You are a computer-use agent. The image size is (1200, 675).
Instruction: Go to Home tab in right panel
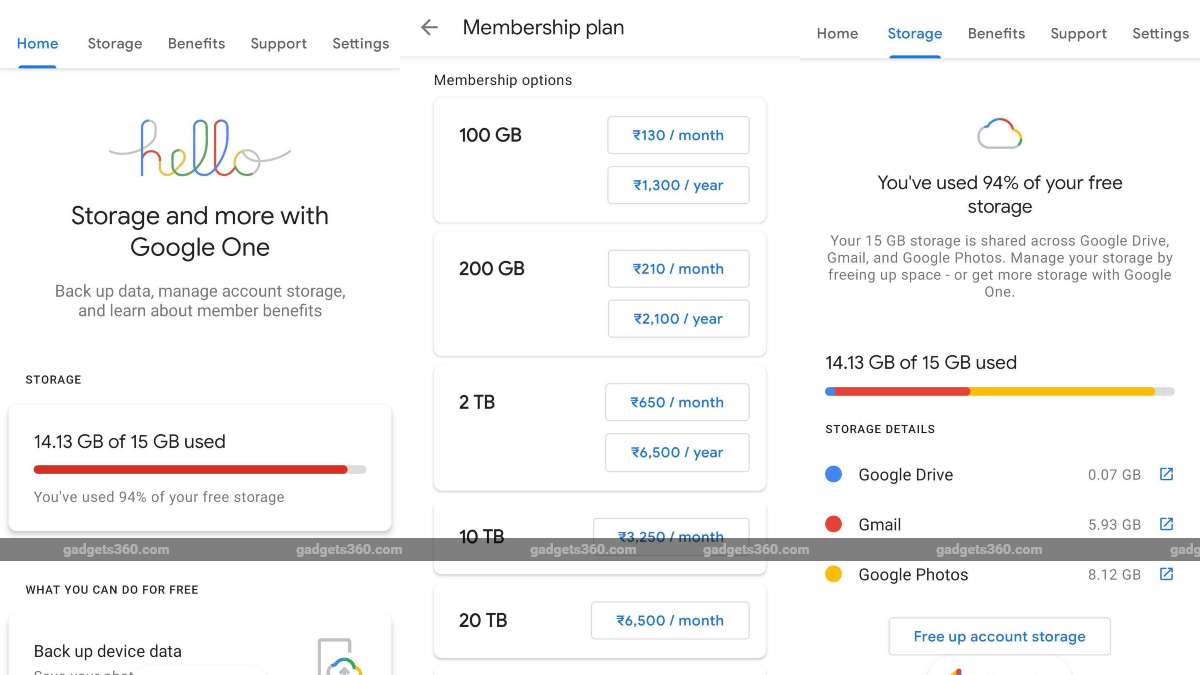pos(837,34)
